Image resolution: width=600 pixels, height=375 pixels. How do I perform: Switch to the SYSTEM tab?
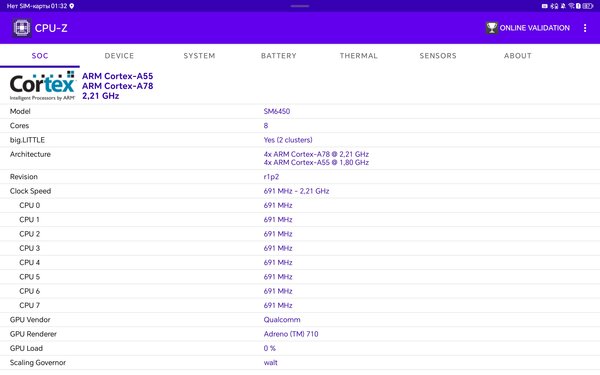[199, 56]
